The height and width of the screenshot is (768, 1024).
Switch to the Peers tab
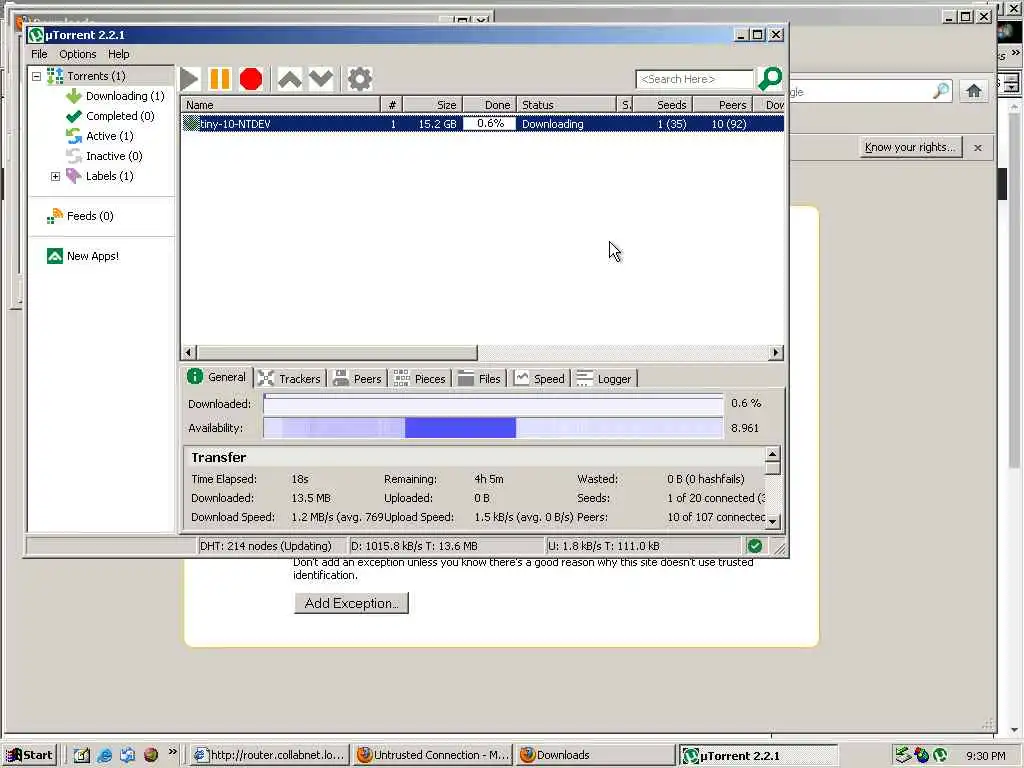357,379
